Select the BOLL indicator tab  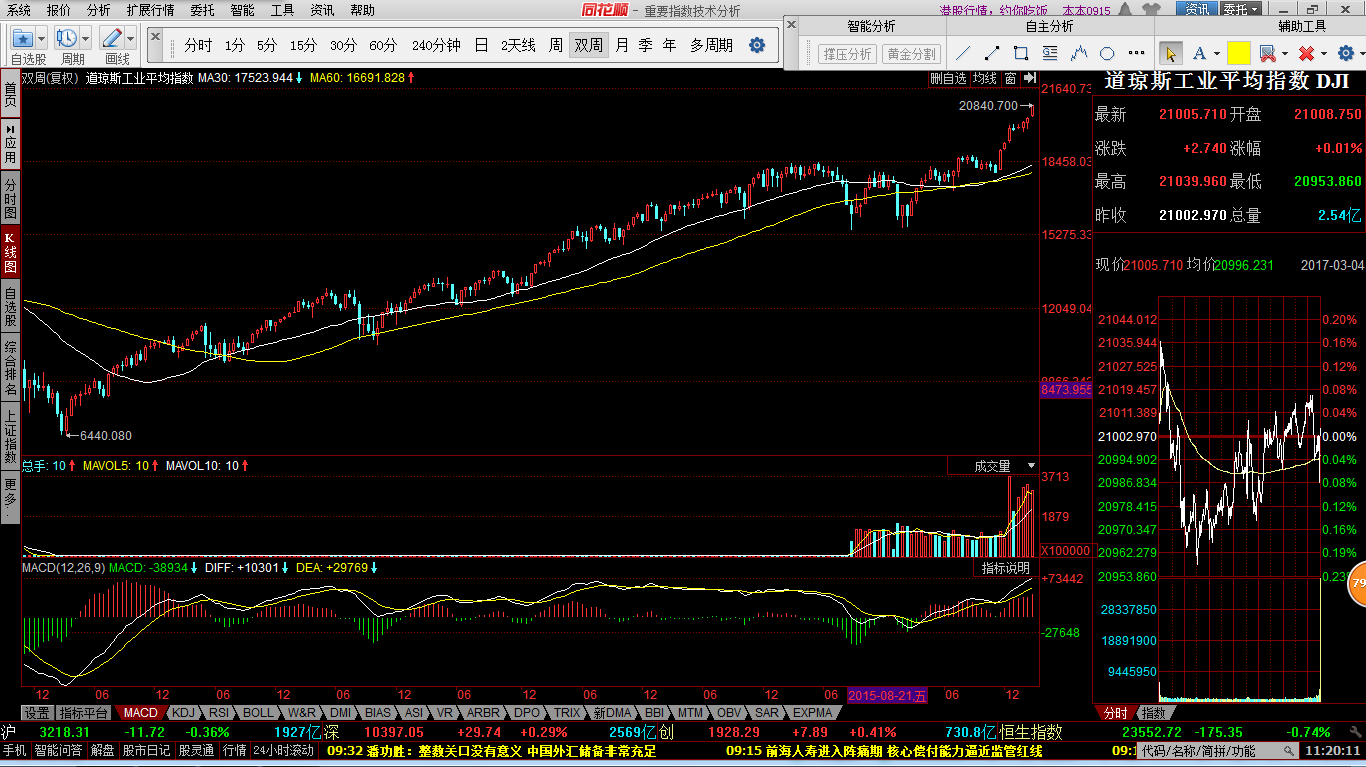(257, 713)
